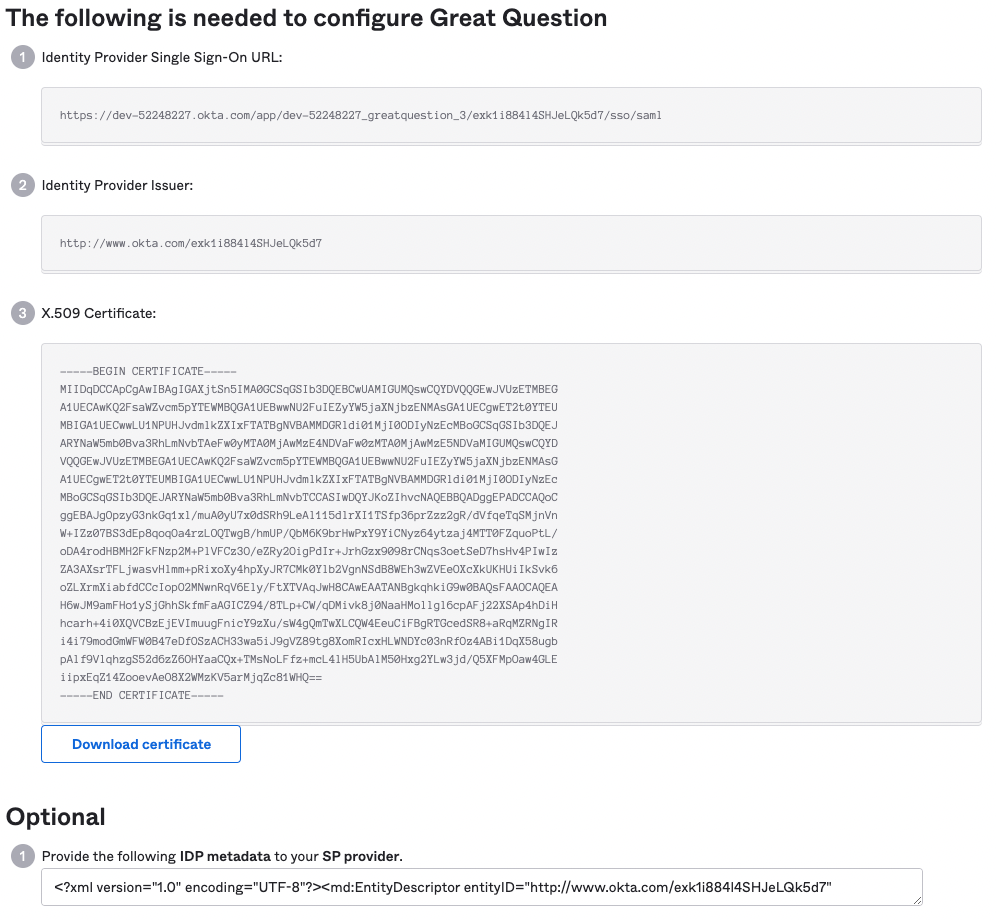Click the bold 'IDP metadata' text
996x920 pixels.
coord(225,856)
